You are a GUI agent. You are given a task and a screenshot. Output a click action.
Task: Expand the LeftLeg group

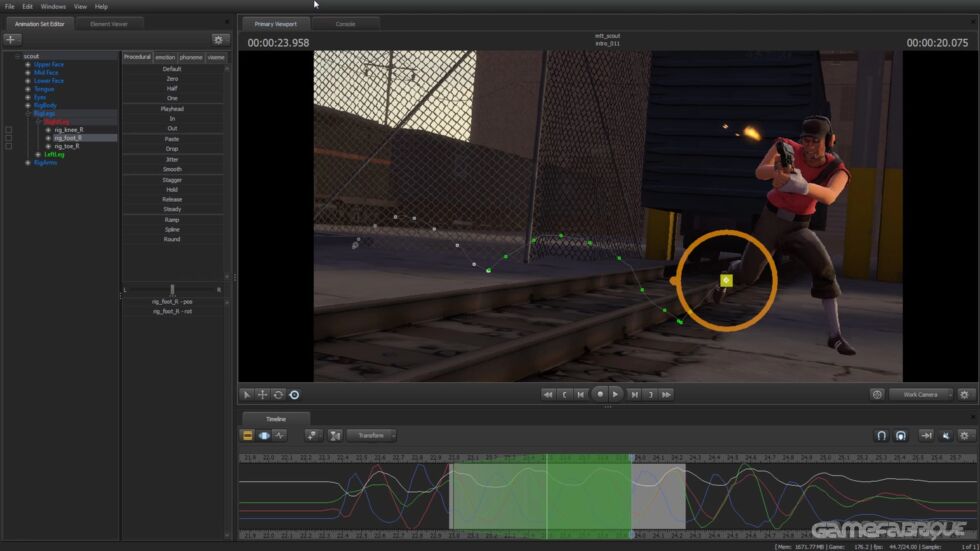38,154
